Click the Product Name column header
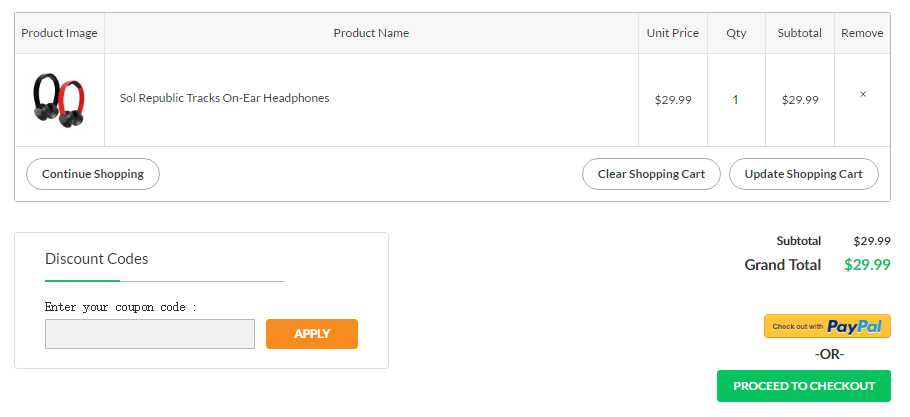The height and width of the screenshot is (417, 910). point(371,33)
